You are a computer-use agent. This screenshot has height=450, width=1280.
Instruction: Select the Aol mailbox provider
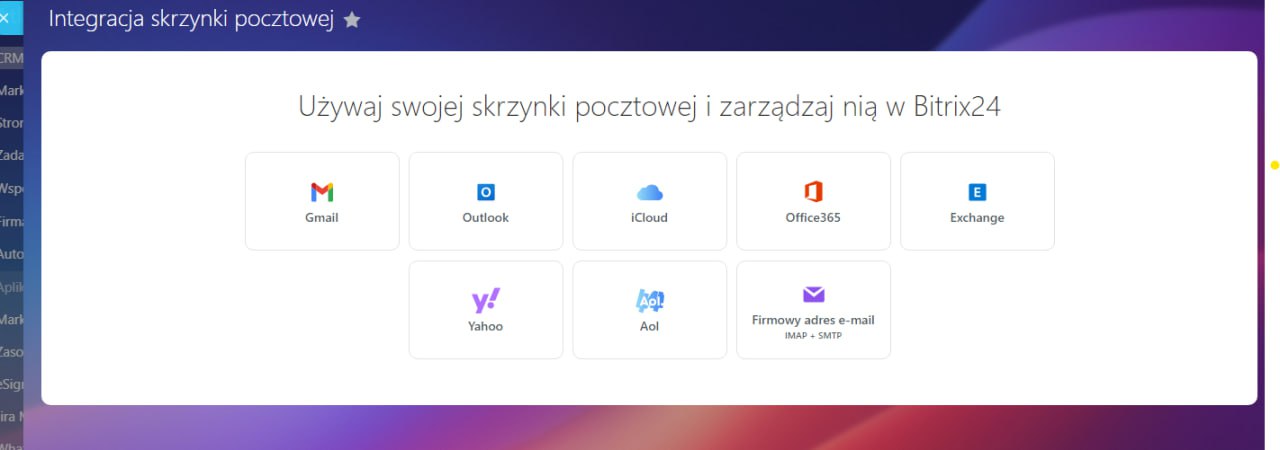pos(650,310)
